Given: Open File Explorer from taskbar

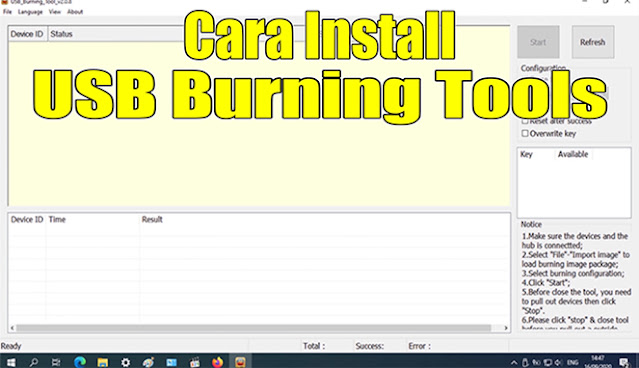Looking at the screenshot, I should click(x=103, y=362).
